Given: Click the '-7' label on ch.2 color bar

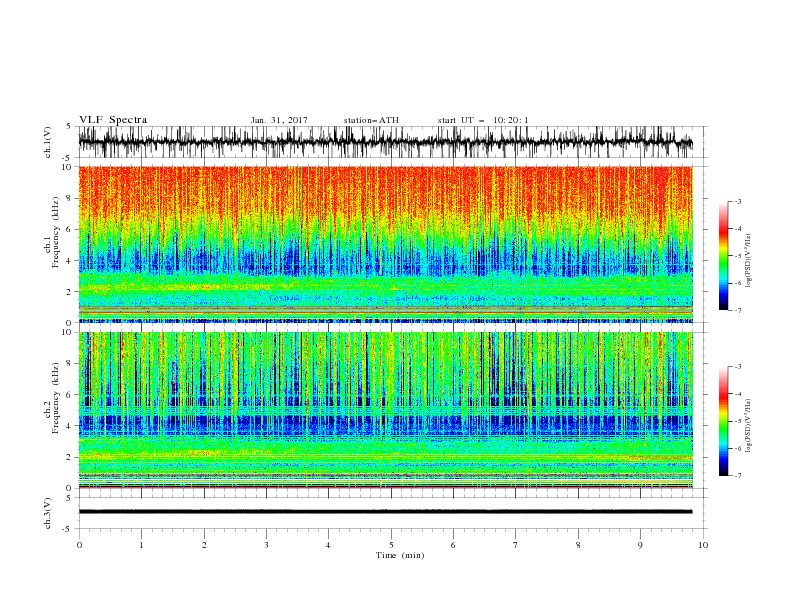Looking at the screenshot, I should click(737, 476).
